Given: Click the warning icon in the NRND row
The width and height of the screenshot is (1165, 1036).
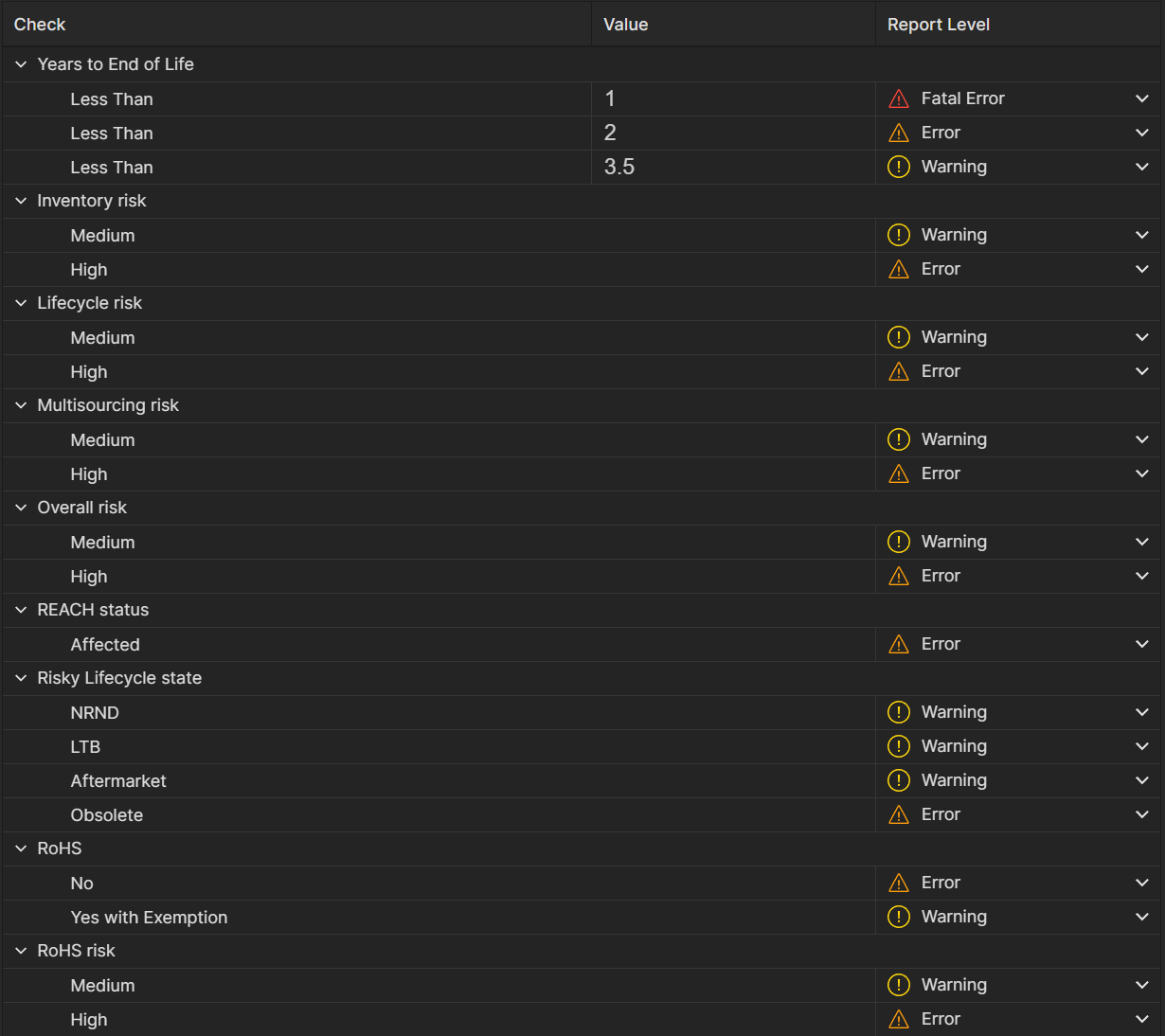Looking at the screenshot, I should [x=899, y=712].
